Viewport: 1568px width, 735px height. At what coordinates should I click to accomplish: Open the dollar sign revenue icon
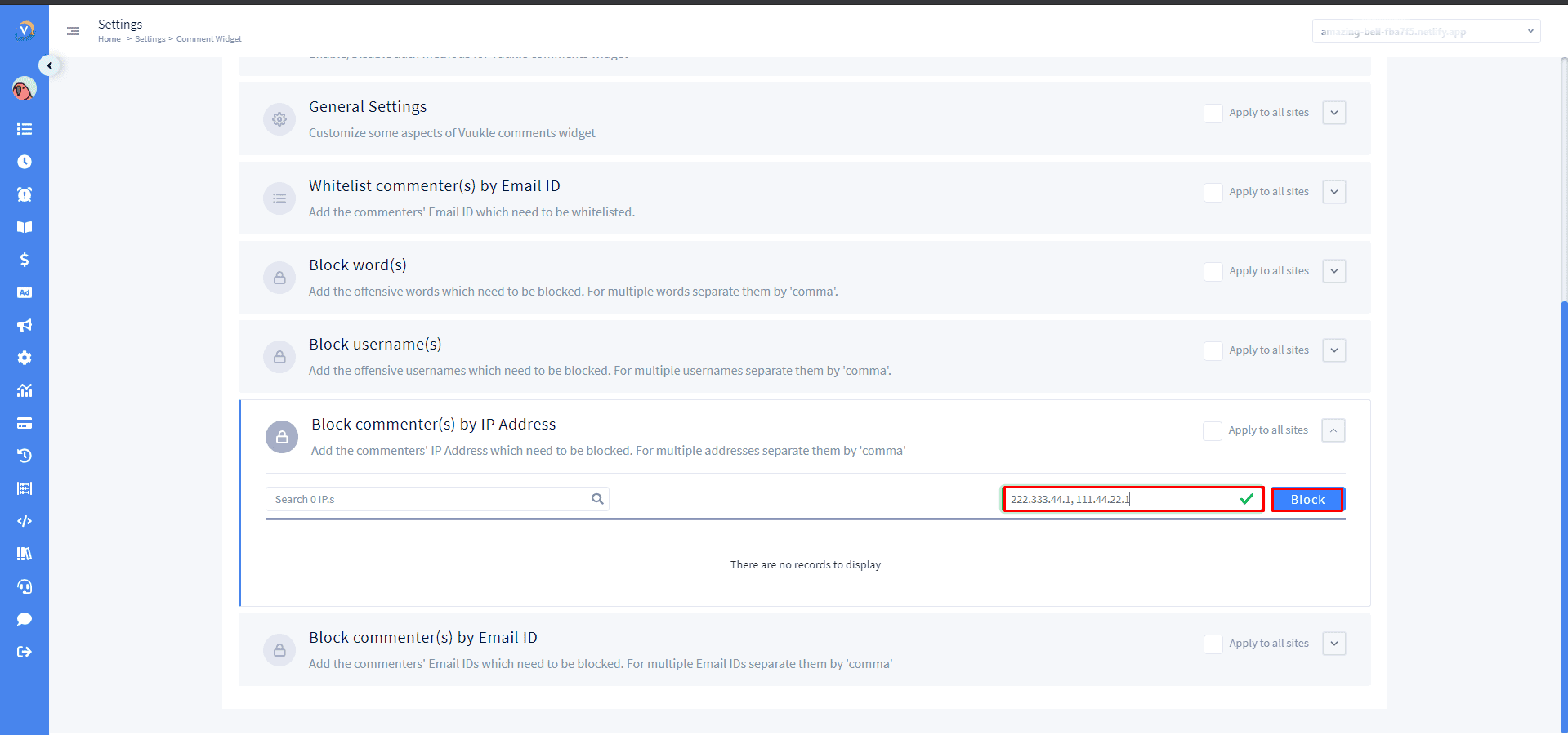pyautogui.click(x=25, y=260)
